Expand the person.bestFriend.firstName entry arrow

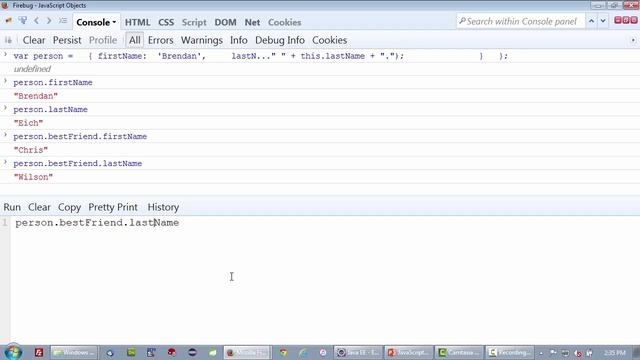6,135
